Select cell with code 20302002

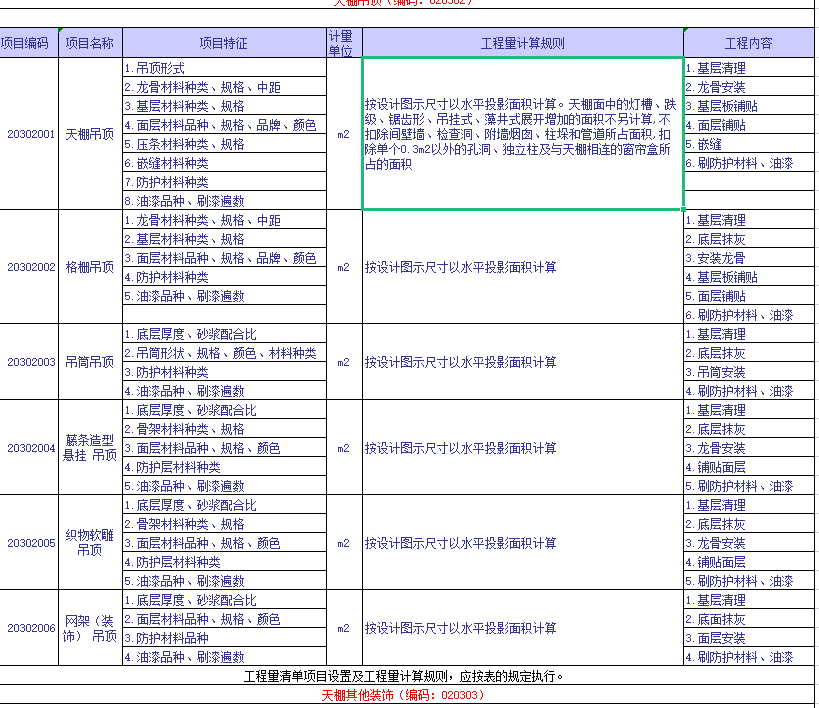29,267
